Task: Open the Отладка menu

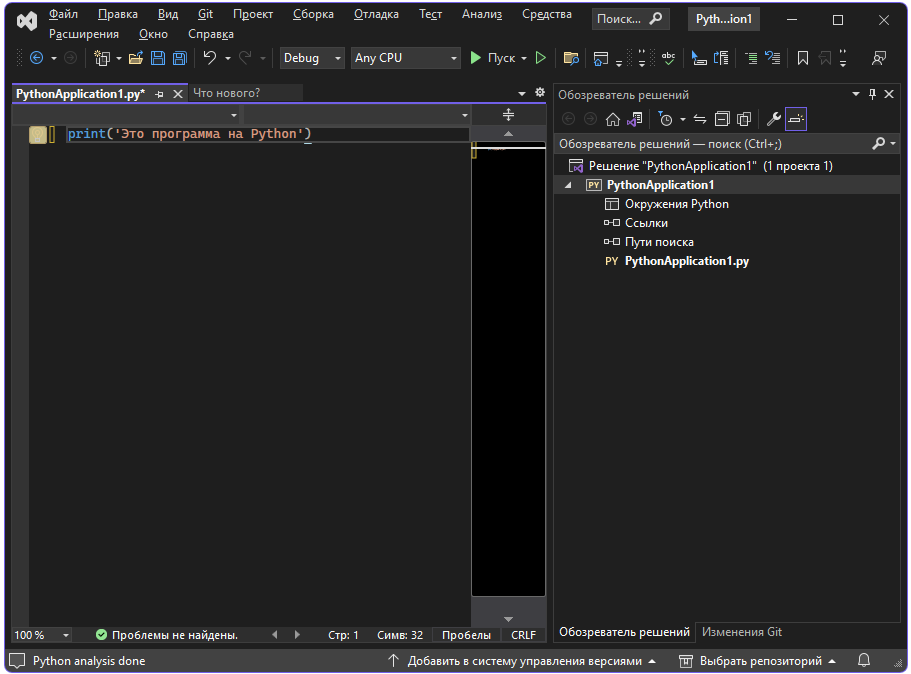Action: [376, 14]
